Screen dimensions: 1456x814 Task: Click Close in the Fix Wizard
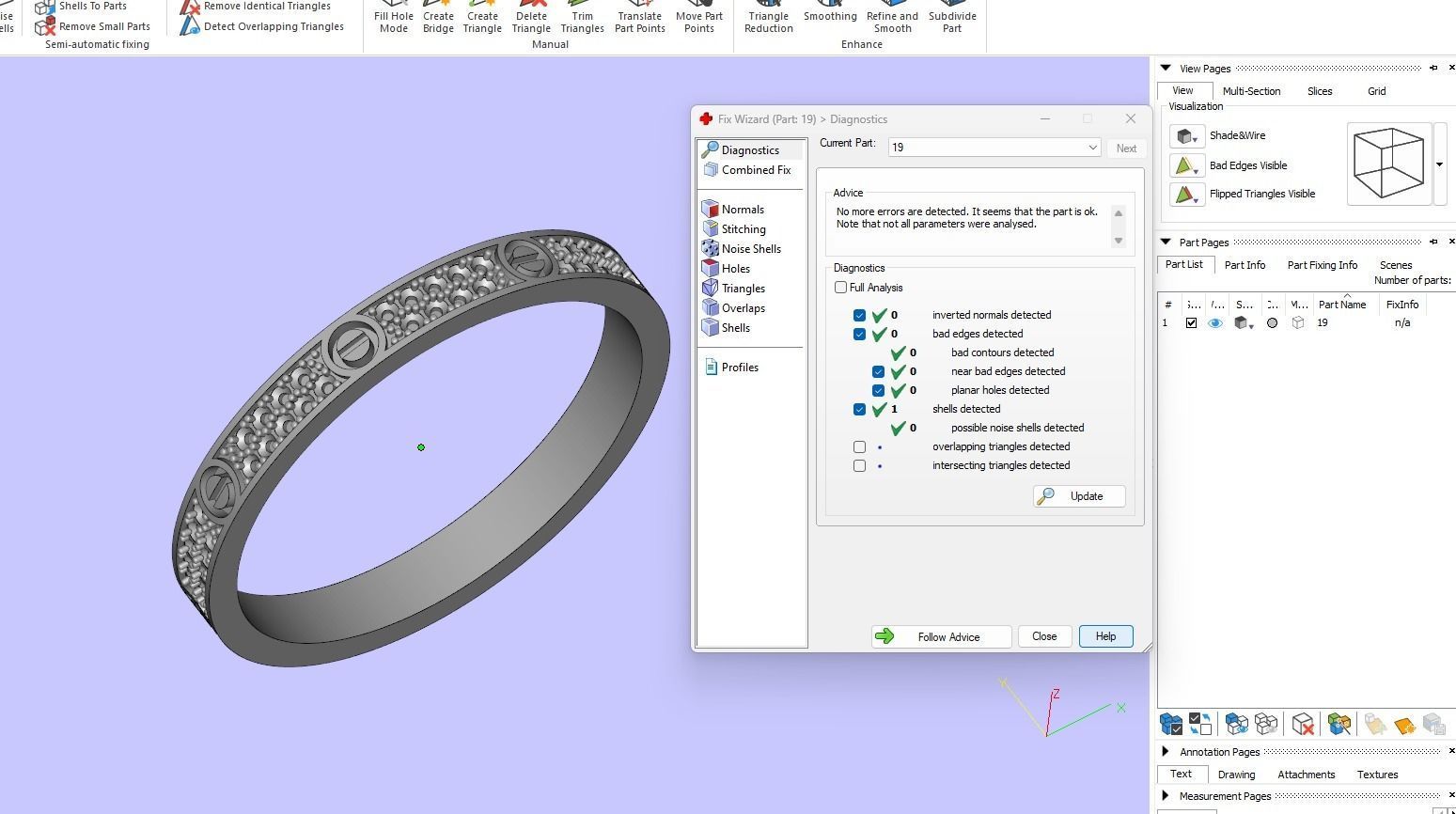click(1044, 636)
